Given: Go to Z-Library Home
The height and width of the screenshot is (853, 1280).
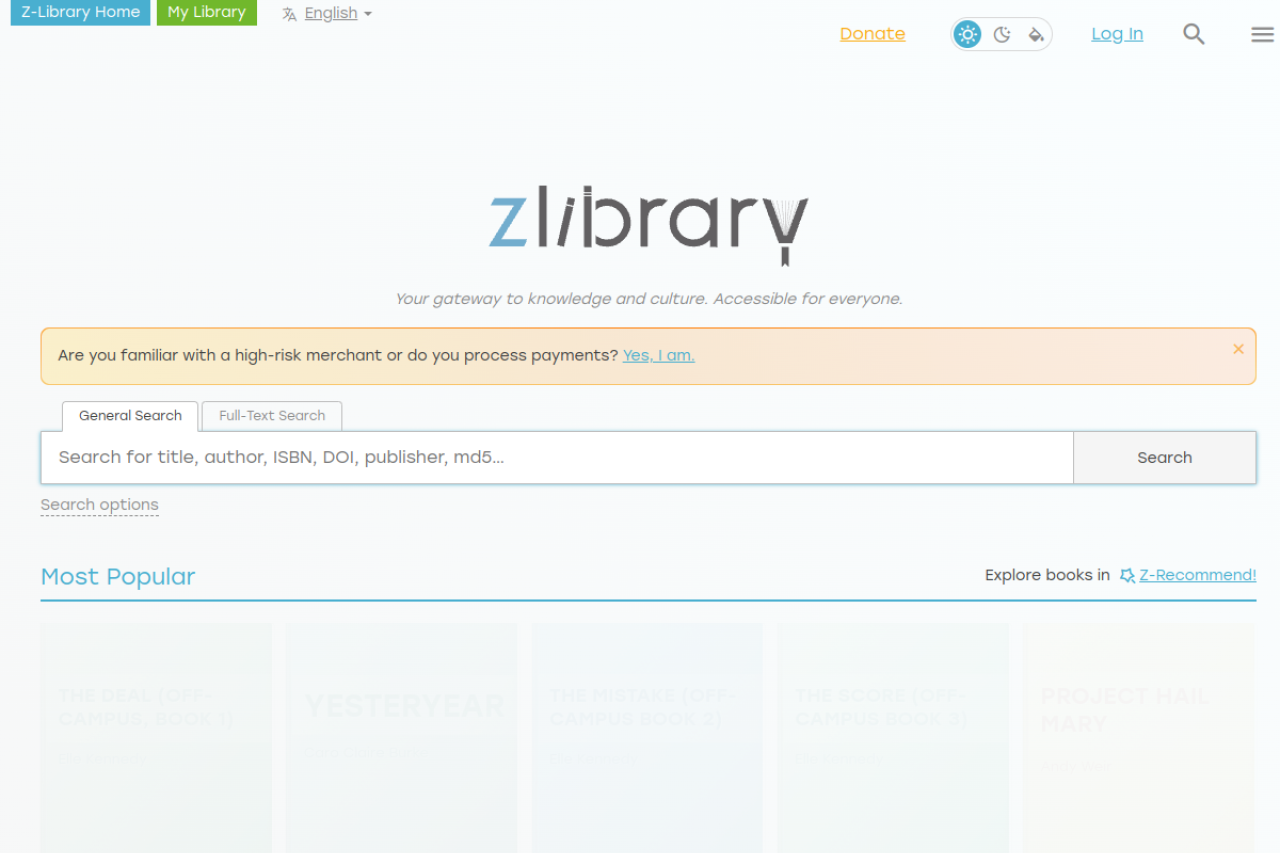Looking at the screenshot, I should tap(80, 13).
